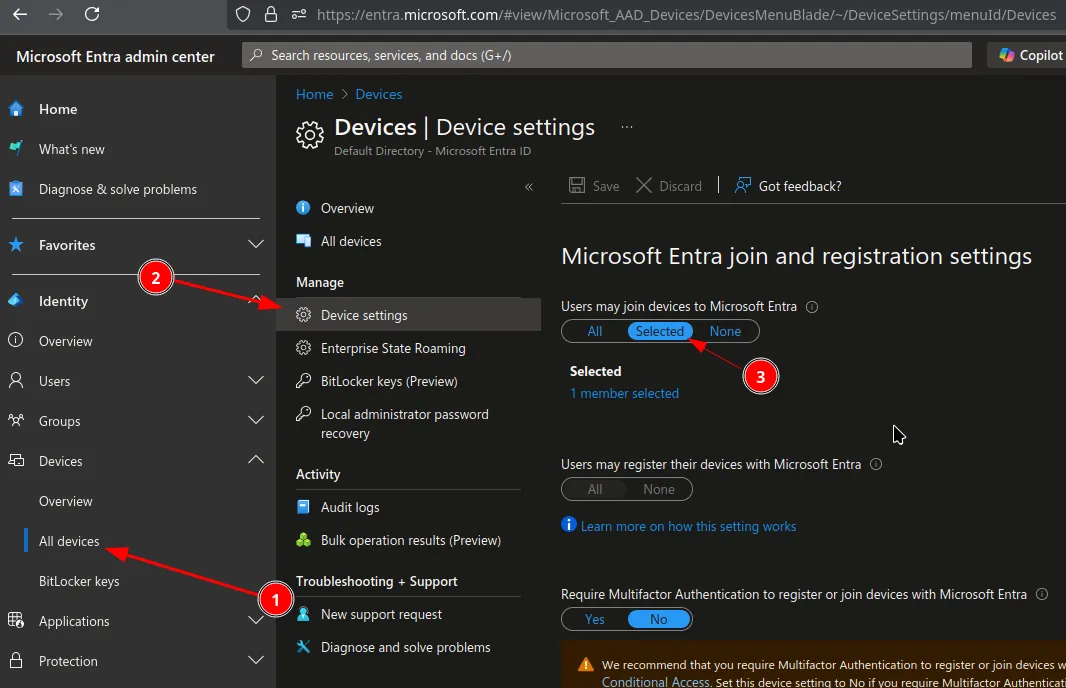Click the Protection lock icon

pyautogui.click(x=16, y=660)
